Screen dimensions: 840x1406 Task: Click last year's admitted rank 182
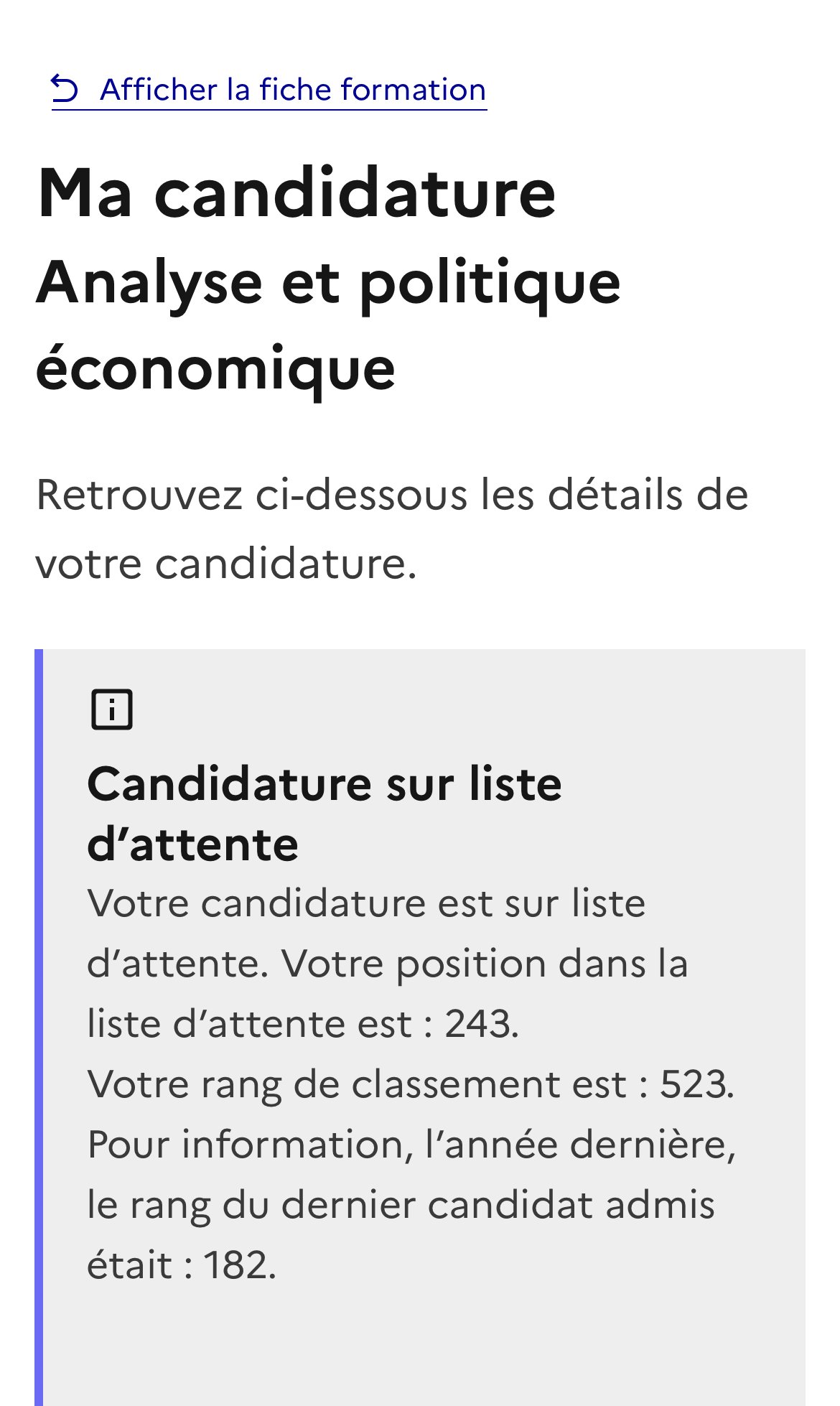click(238, 1265)
